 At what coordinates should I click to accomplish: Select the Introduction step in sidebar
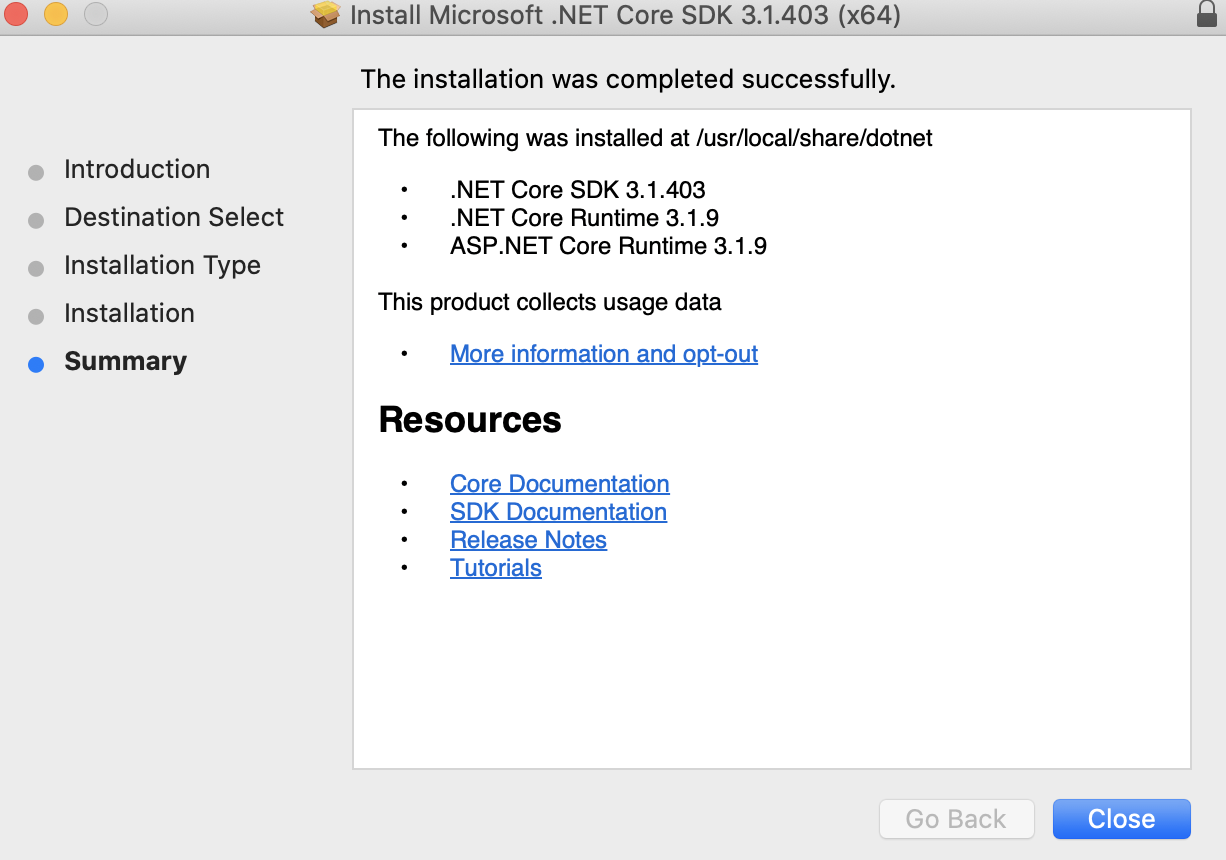coord(137,169)
